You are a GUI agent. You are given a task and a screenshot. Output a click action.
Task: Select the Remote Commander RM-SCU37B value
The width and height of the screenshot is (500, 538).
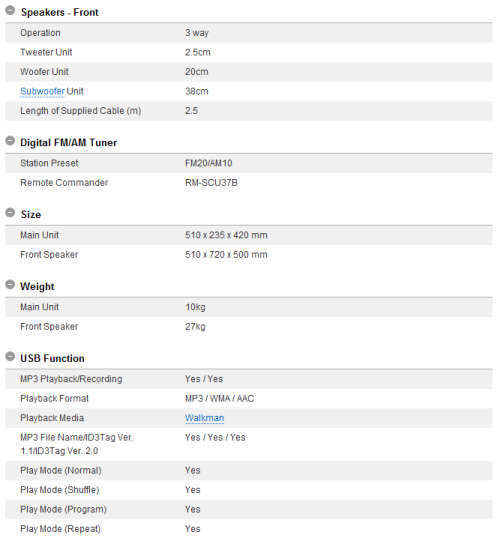point(211,183)
